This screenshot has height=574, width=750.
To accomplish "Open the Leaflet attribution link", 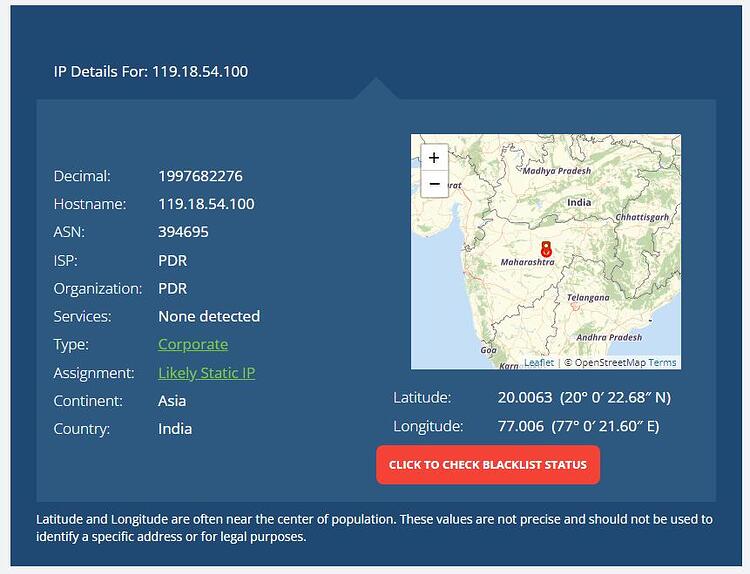I will [x=539, y=363].
